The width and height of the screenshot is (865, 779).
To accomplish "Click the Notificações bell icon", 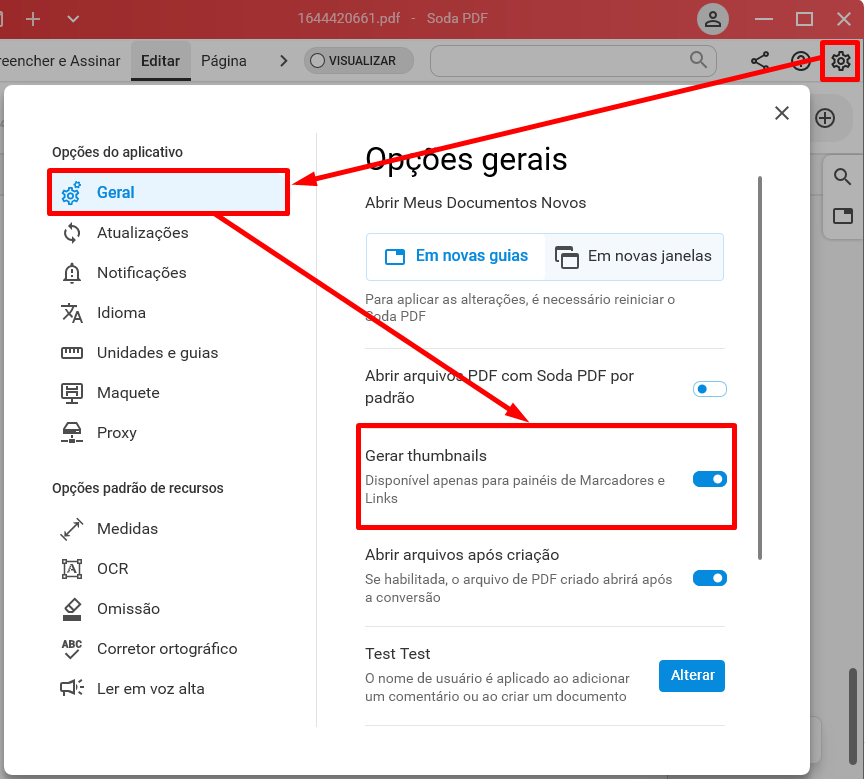I will 72,273.
